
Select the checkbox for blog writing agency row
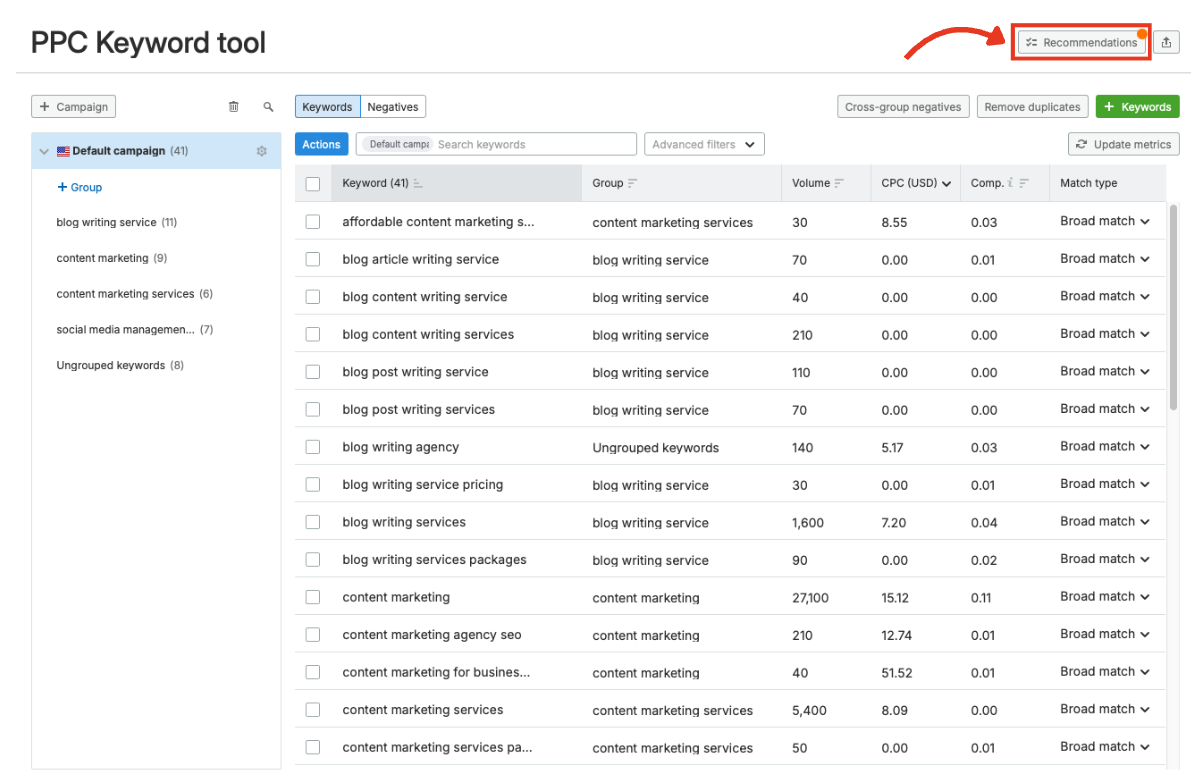(x=313, y=446)
